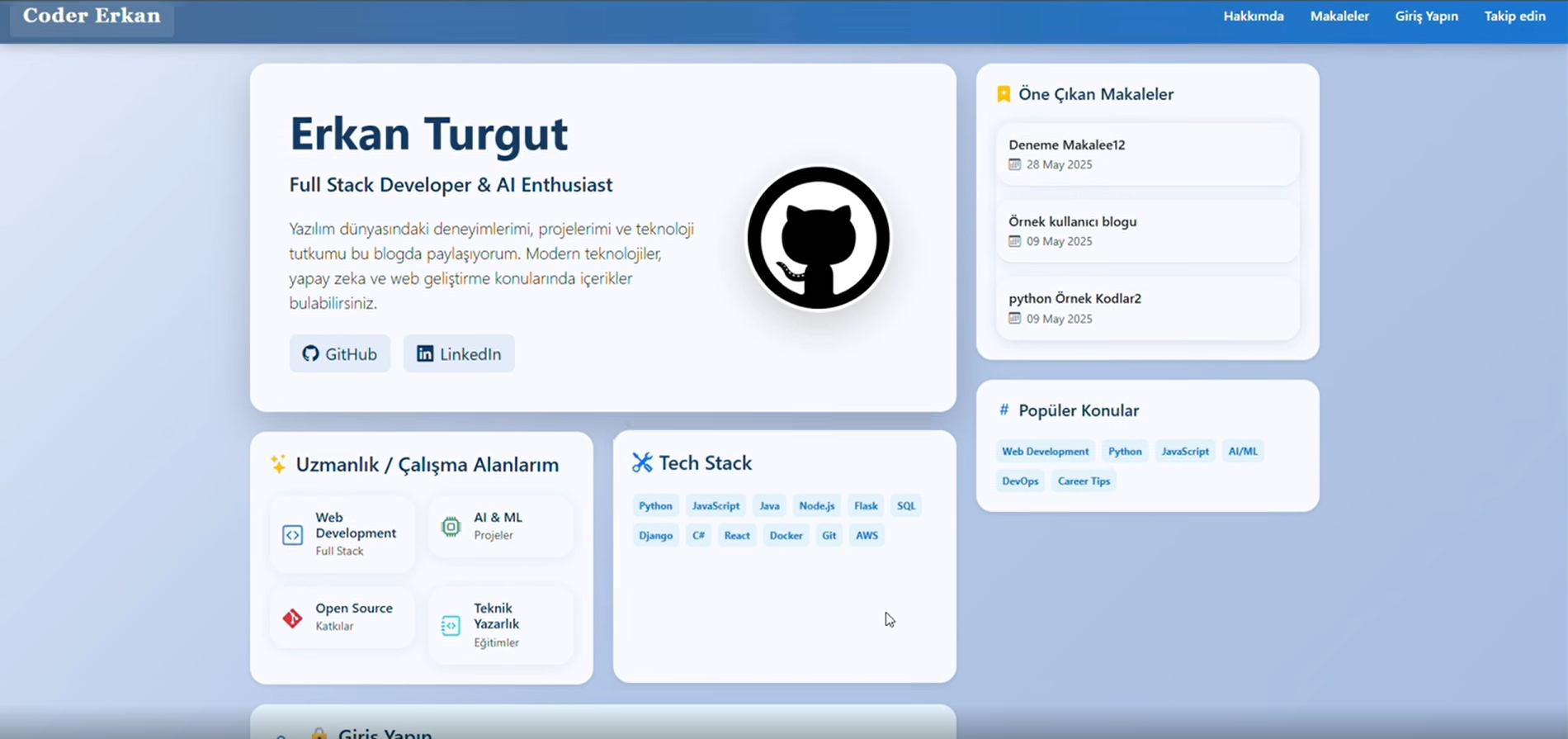Click the Docker tech tag
Viewport: 1568px width, 739px height.
pyautogui.click(x=786, y=535)
